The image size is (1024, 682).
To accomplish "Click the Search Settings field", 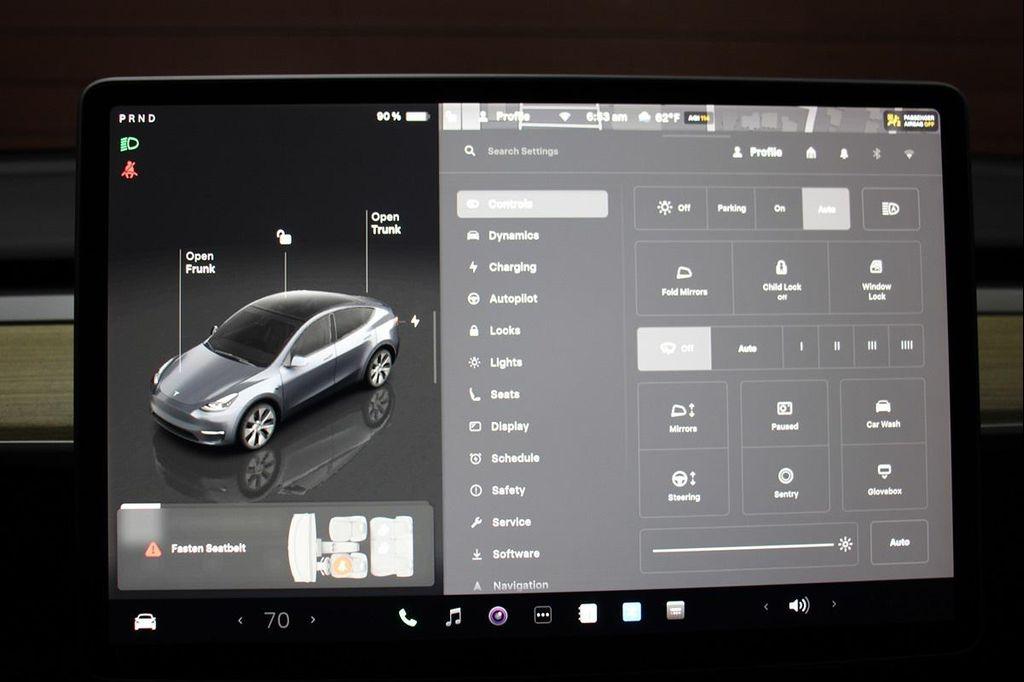I will tap(520, 150).
